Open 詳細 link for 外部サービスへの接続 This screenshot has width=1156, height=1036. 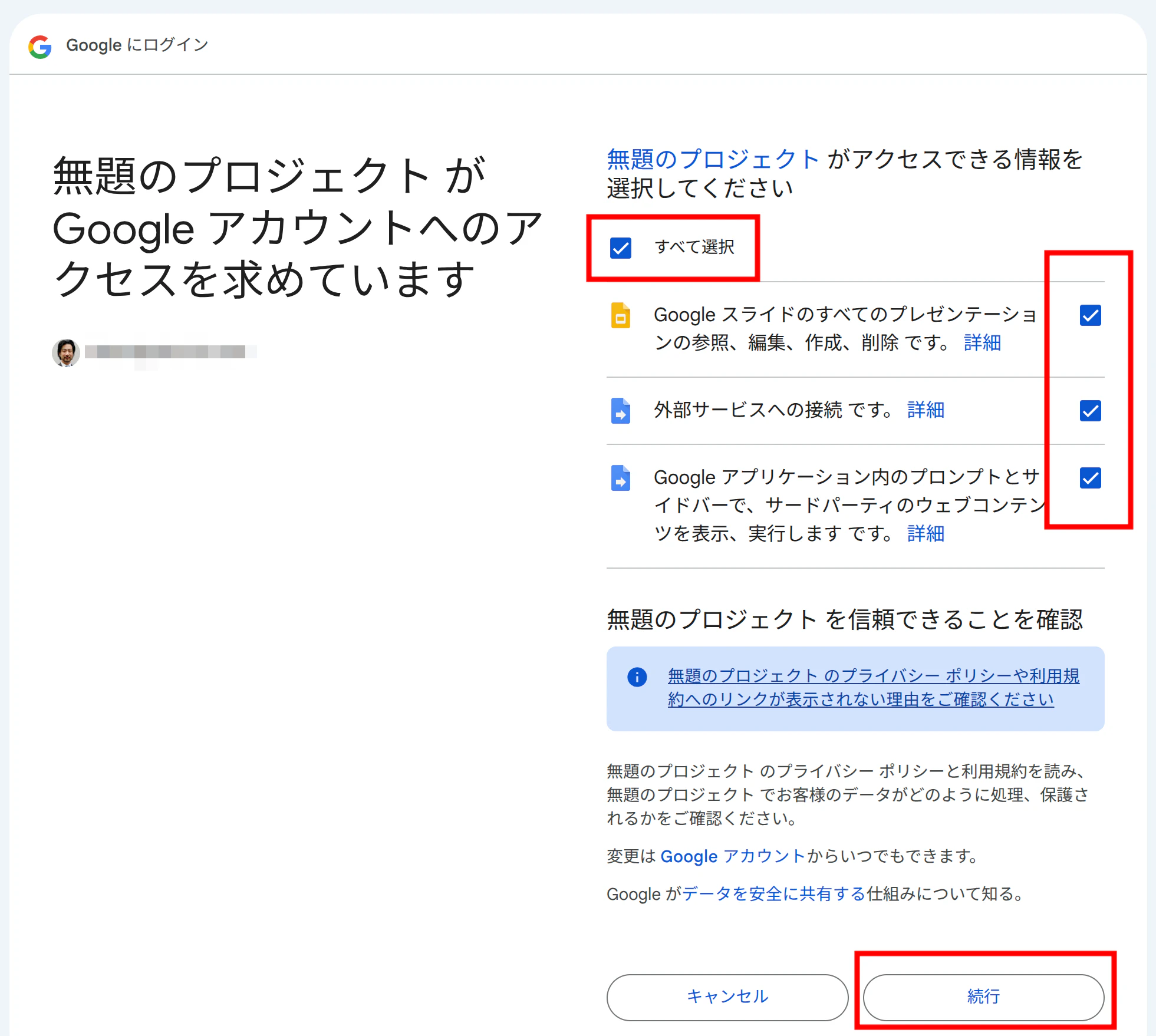click(x=926, y=410)
